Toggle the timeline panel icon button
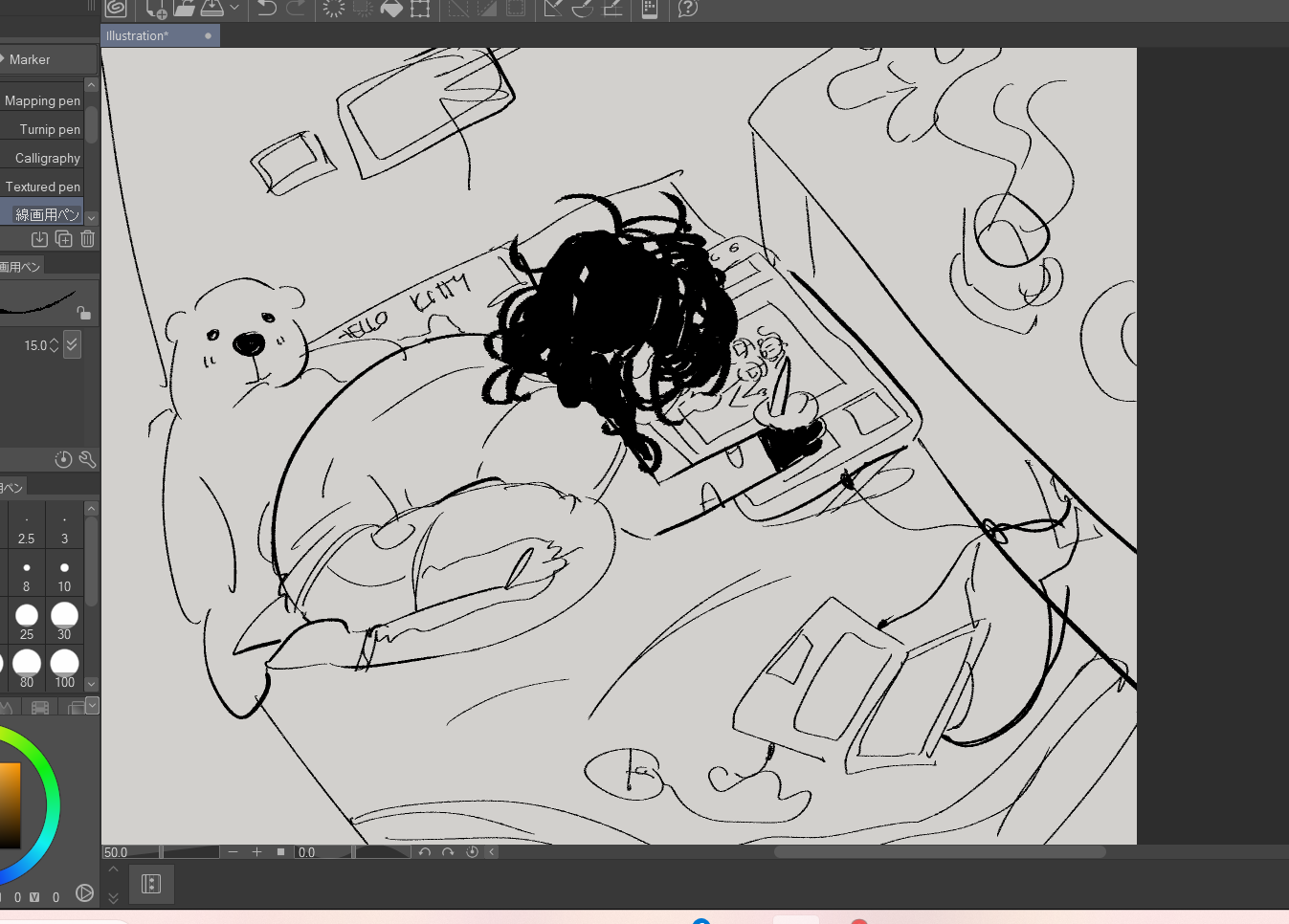 150,884
